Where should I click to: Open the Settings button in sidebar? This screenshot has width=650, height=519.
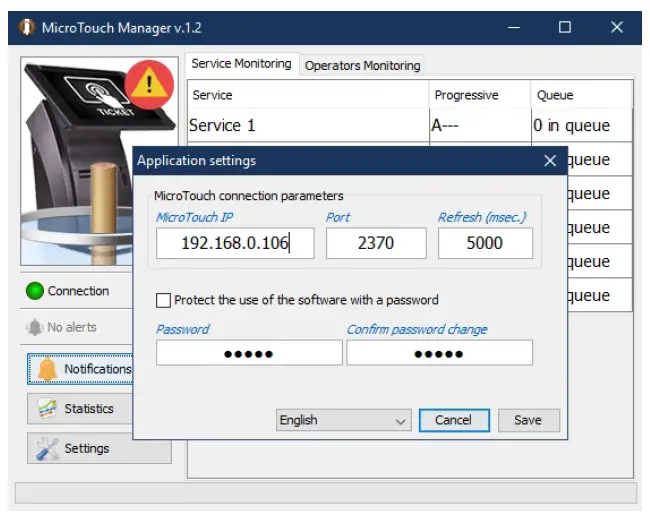[99, 448]
